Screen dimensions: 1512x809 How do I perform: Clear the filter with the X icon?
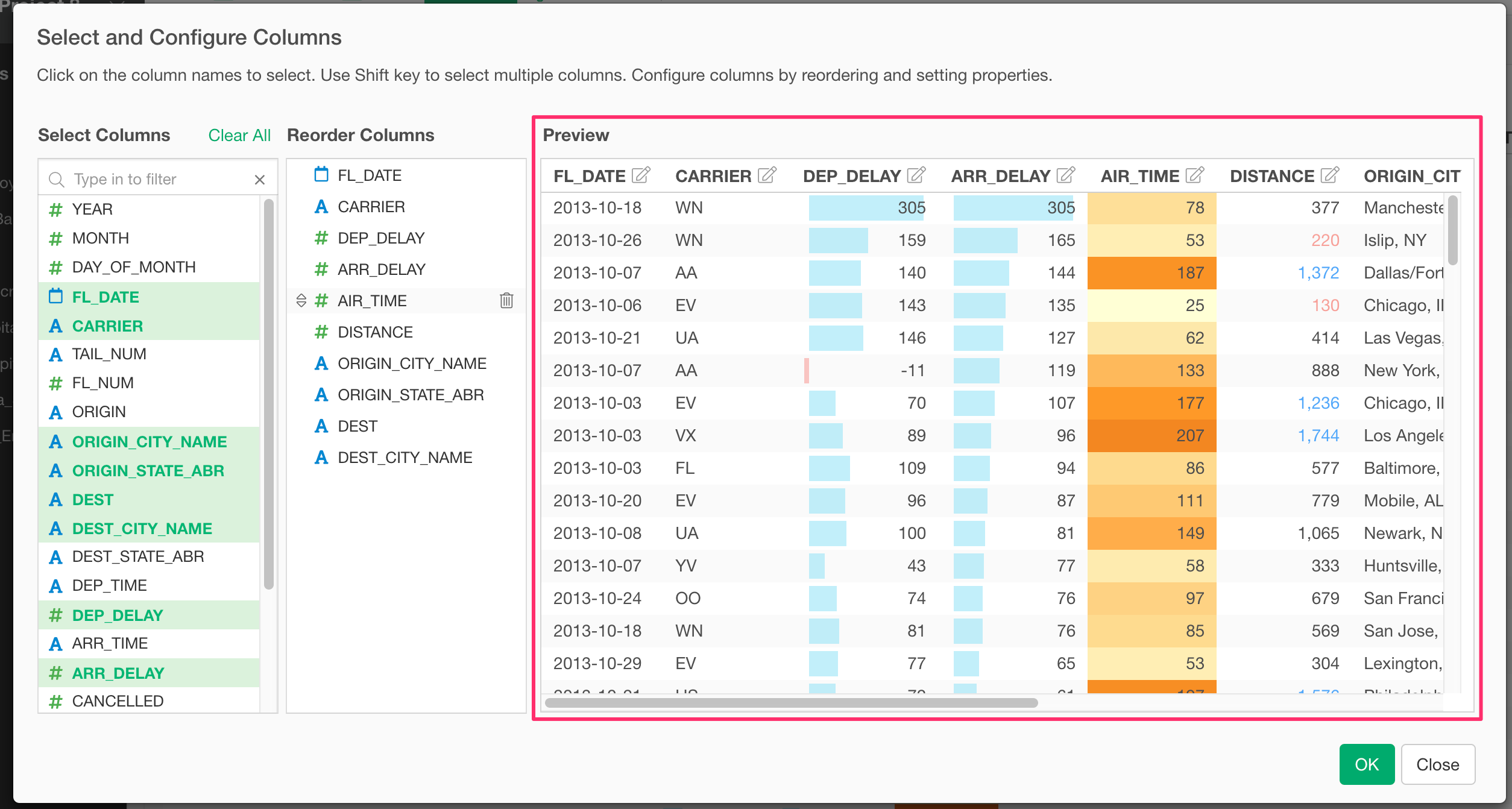coord(260,180)
